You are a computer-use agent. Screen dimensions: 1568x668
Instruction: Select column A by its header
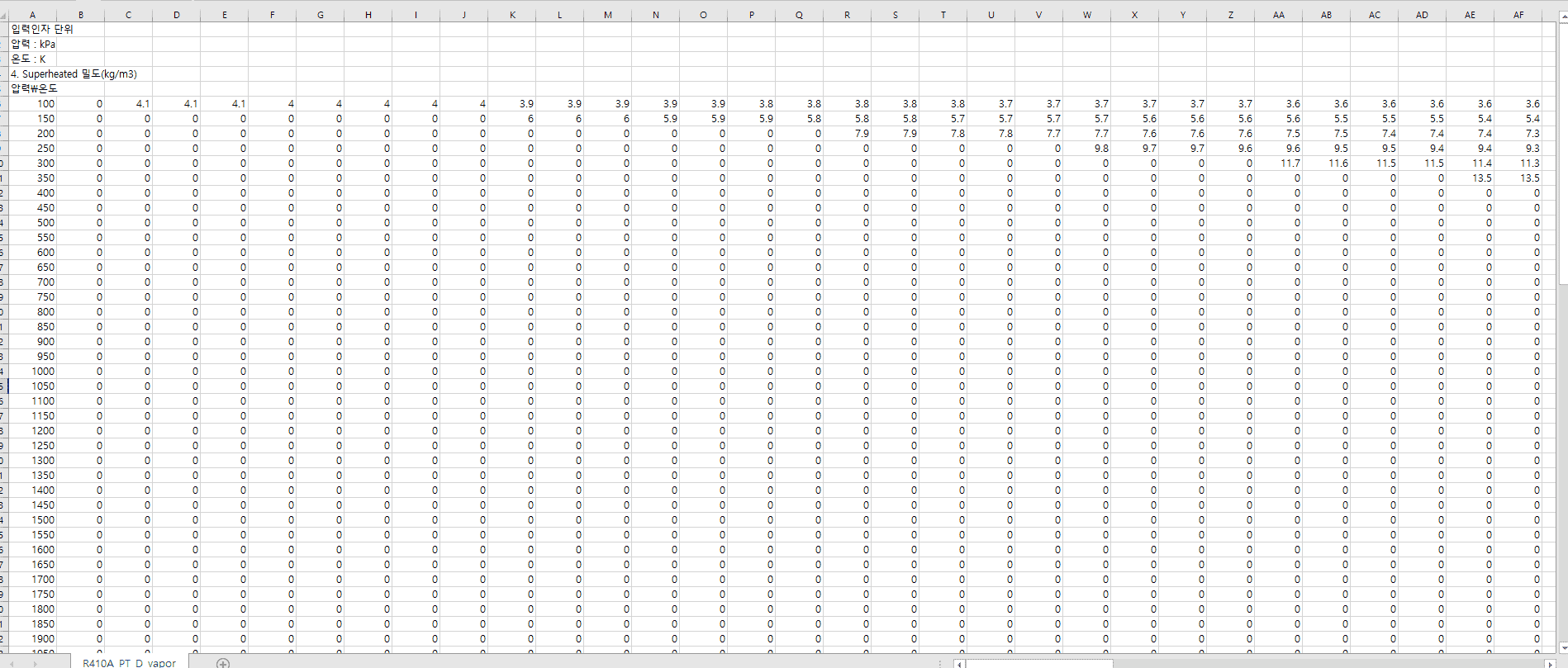point(32,15)
